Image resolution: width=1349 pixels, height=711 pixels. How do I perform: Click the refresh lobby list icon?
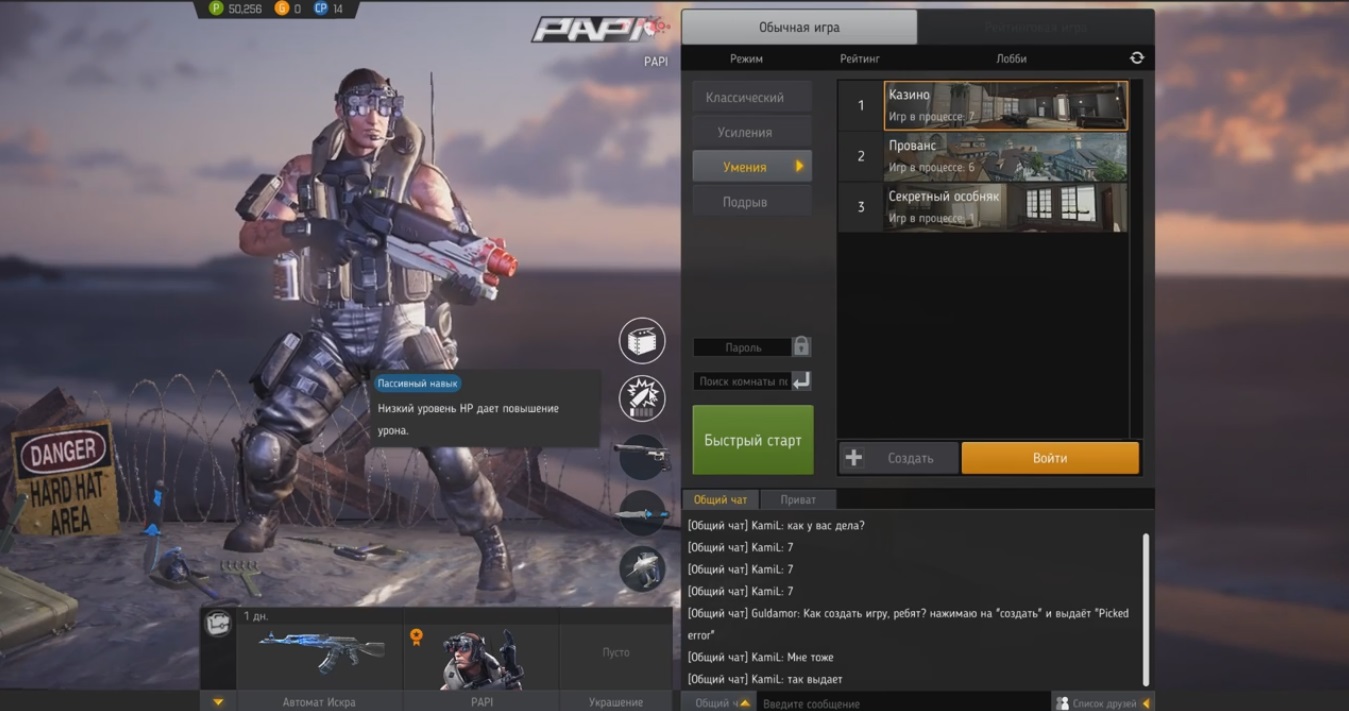(x=1136, y=59)
